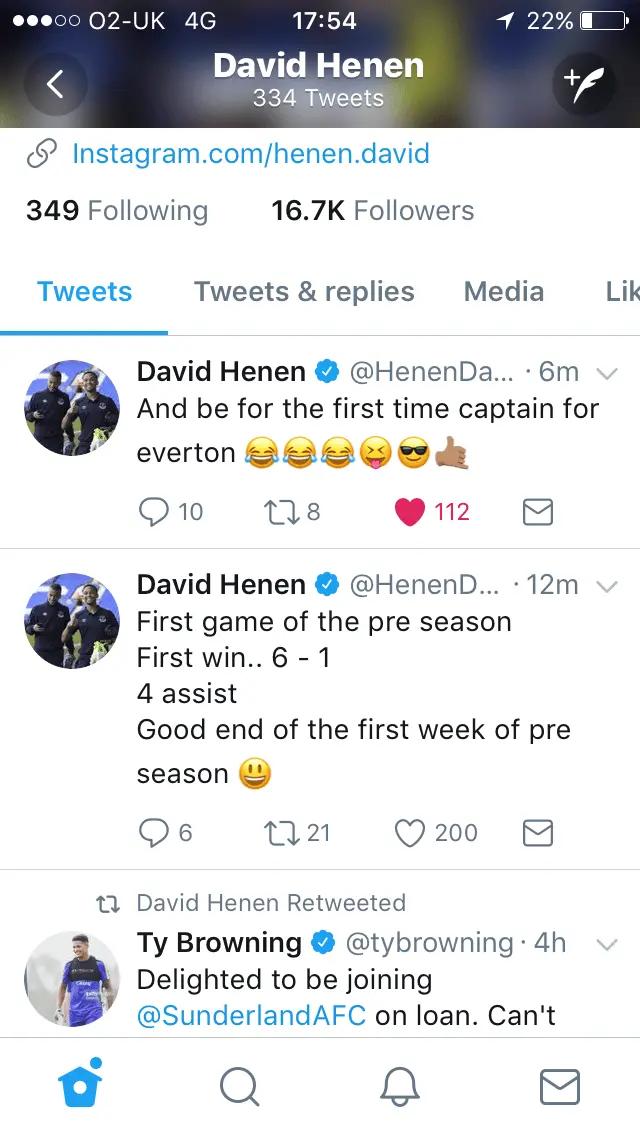Unlike the Everton captain tweet with 112 likes
The width and height of the screenshot is (640, 1136).
click(x=410, y=513)
